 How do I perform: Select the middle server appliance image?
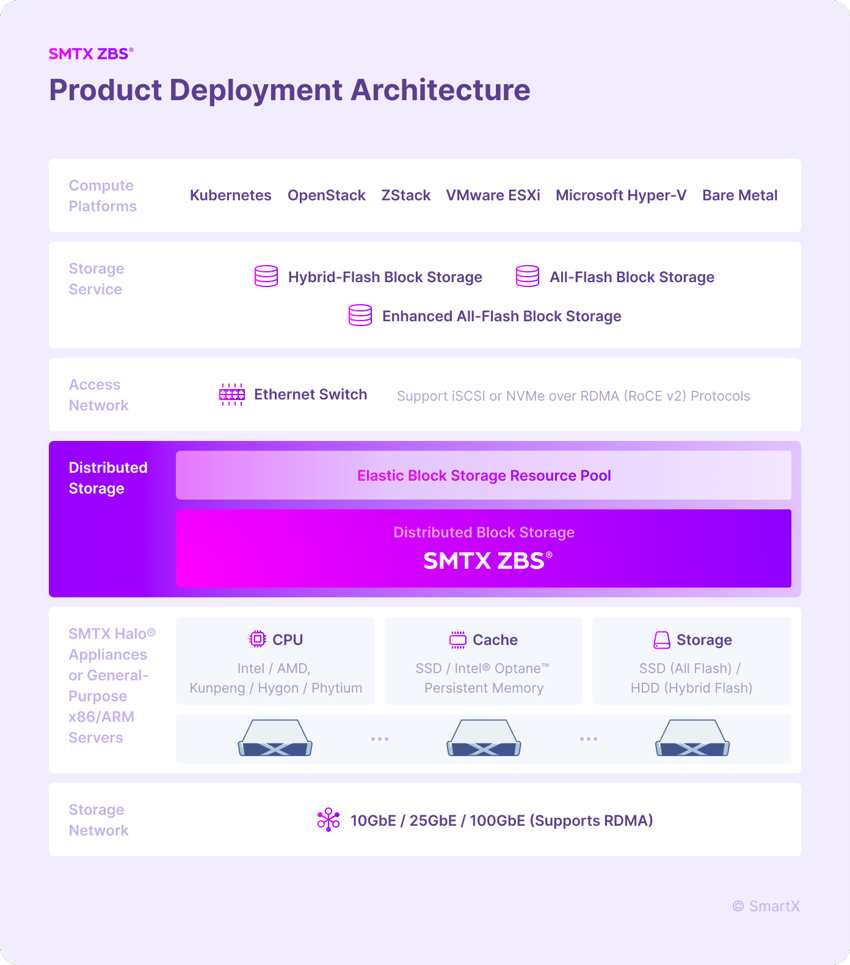coord(484,738)
